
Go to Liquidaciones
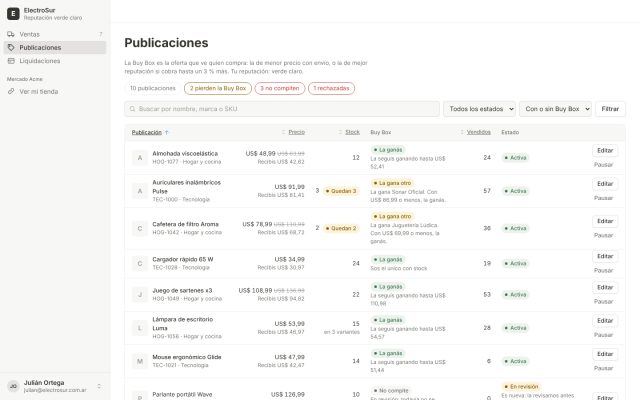pyautogui.click(x=55, y=61)
